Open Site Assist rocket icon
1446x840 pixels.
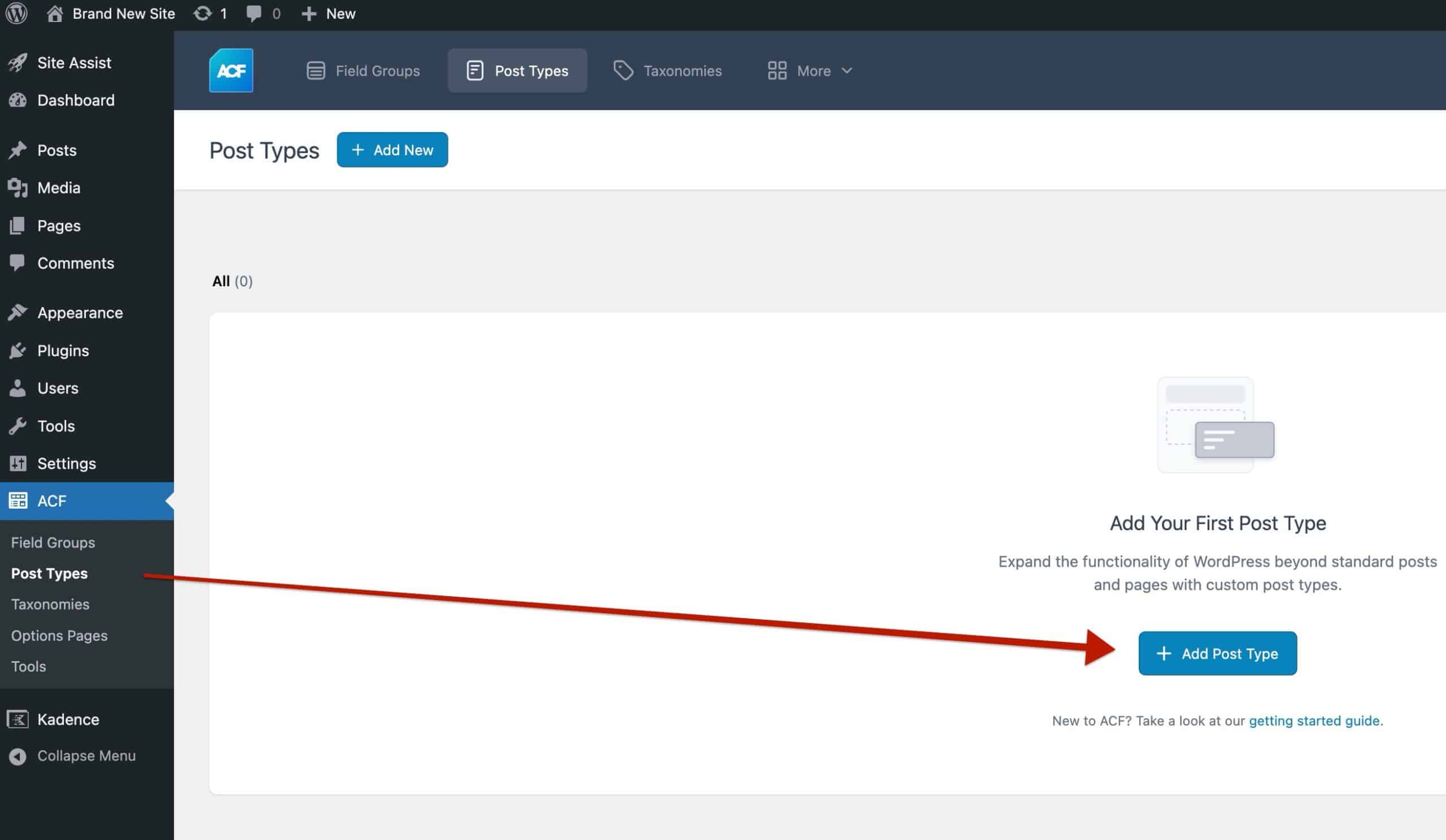[18, 63]
